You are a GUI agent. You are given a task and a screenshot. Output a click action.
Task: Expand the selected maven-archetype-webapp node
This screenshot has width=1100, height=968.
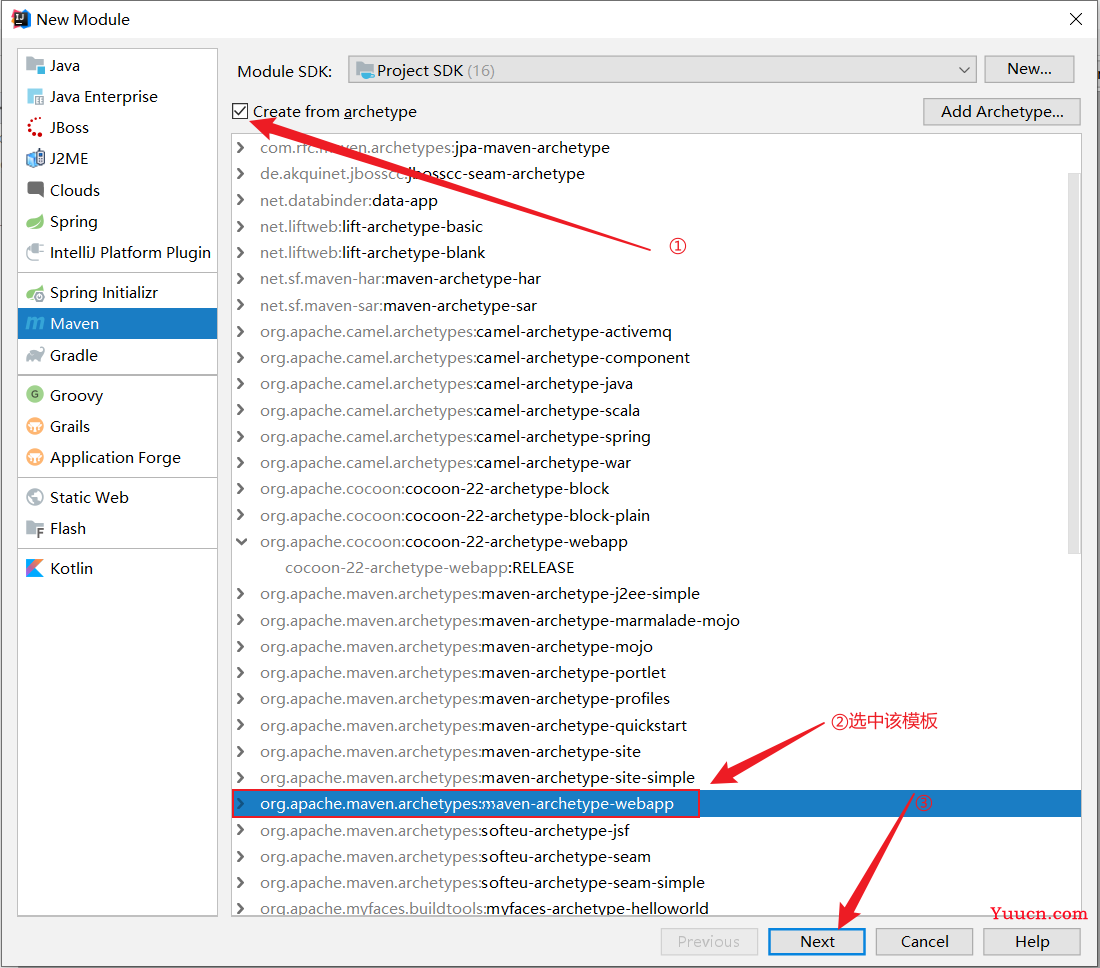[x=241, y=803]
